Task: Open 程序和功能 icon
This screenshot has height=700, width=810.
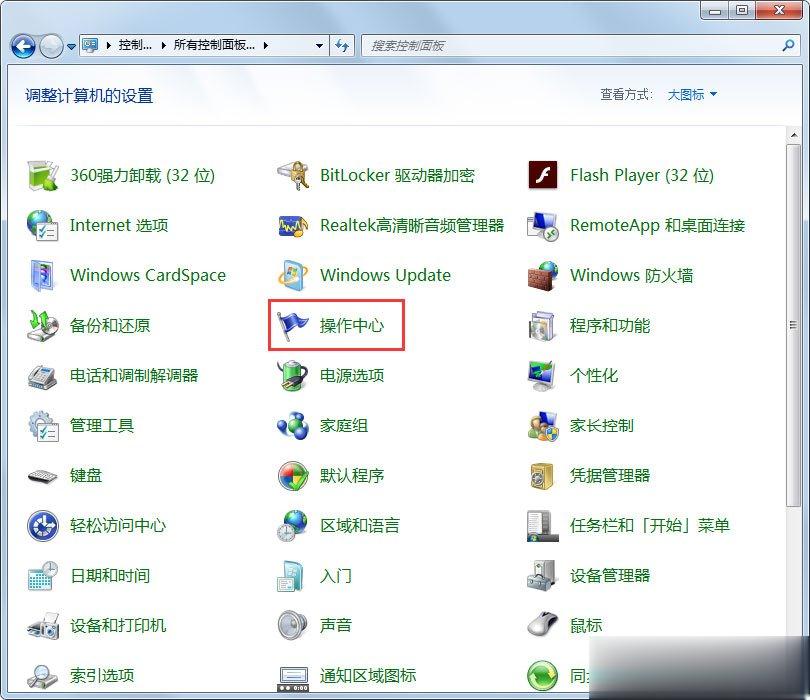Action: (543, 325)
